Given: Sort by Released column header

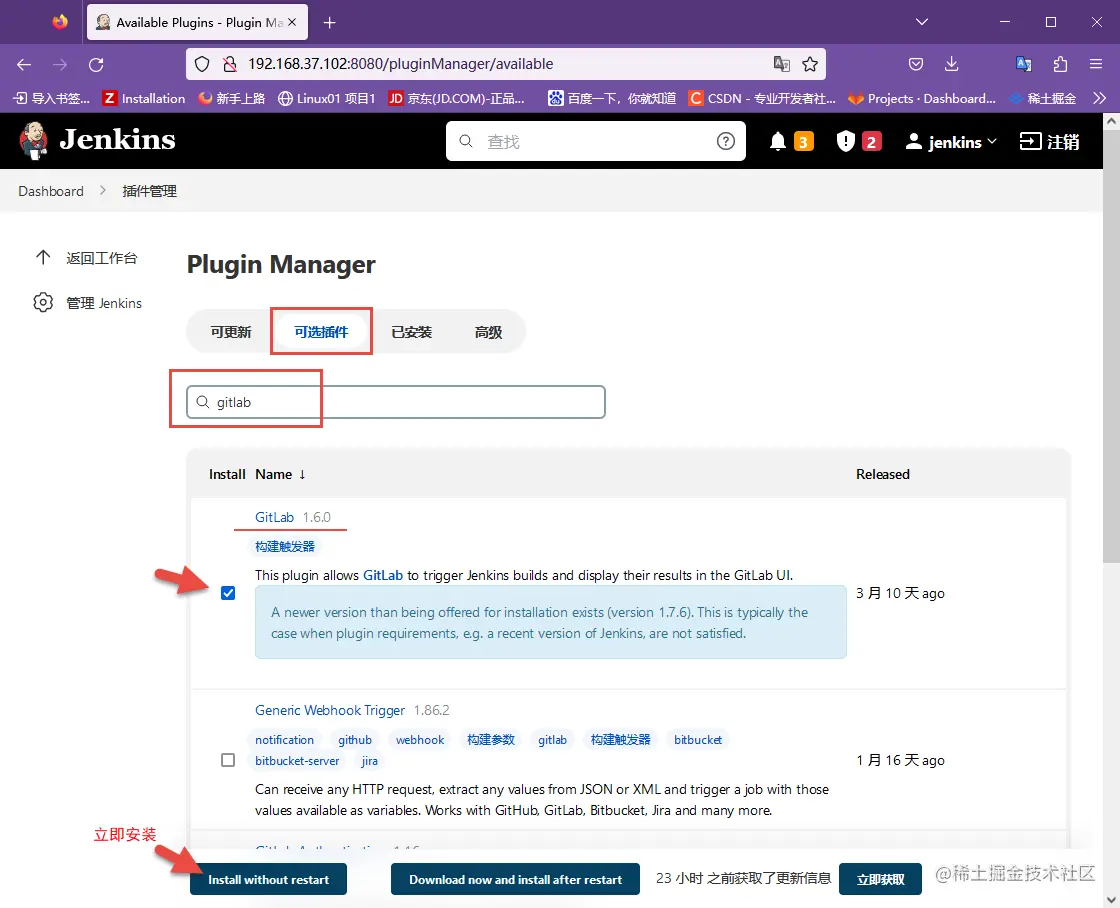Looking at the screenshot, I should click(x=883, y=474).
